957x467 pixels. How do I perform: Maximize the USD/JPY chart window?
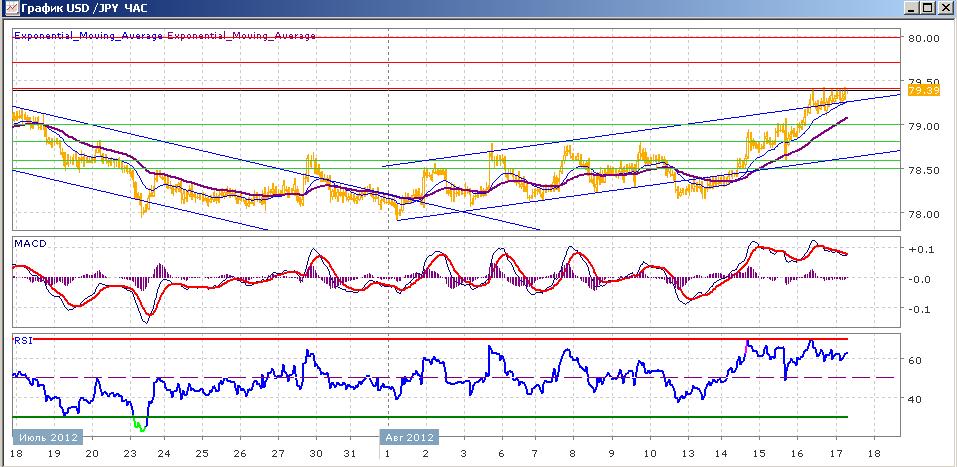point(927,8)
